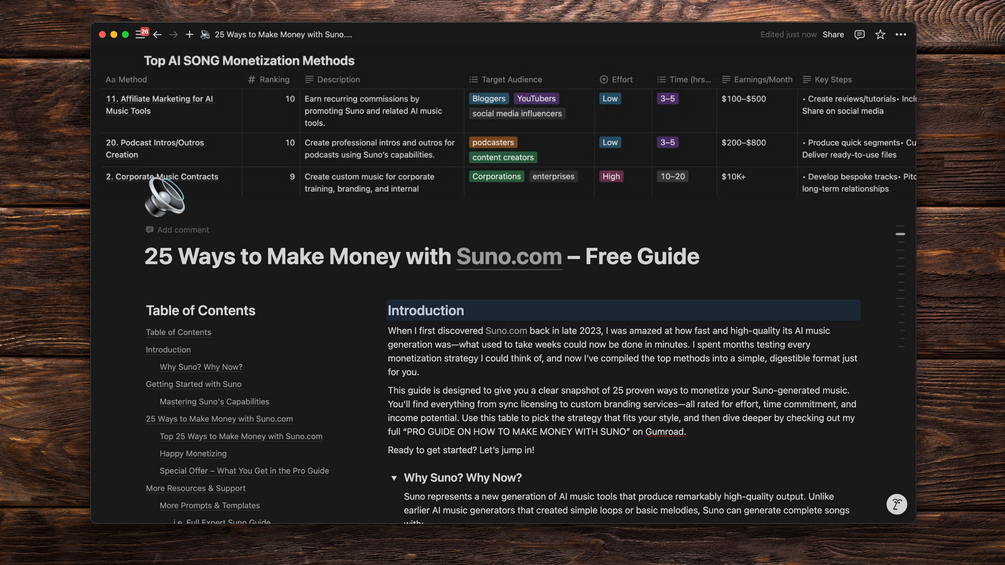Click the page title in the top bar
1005x565 pixels.
point(283,35)
